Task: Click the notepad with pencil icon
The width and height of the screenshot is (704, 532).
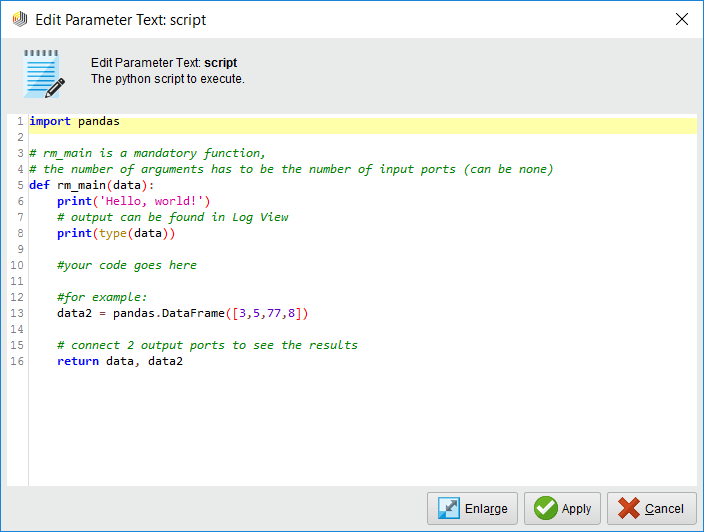Action: (43, 73)
